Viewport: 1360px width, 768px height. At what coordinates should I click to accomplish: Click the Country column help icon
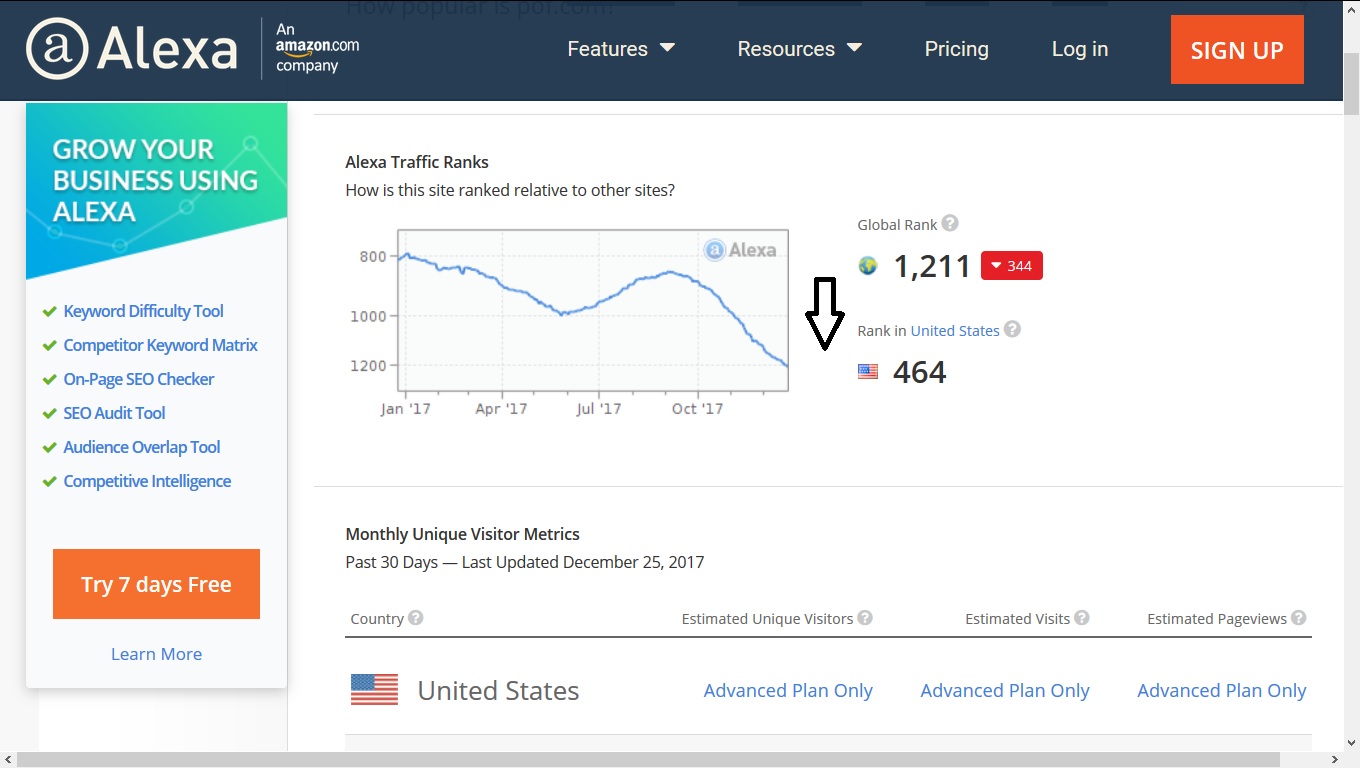coord(416,618)
